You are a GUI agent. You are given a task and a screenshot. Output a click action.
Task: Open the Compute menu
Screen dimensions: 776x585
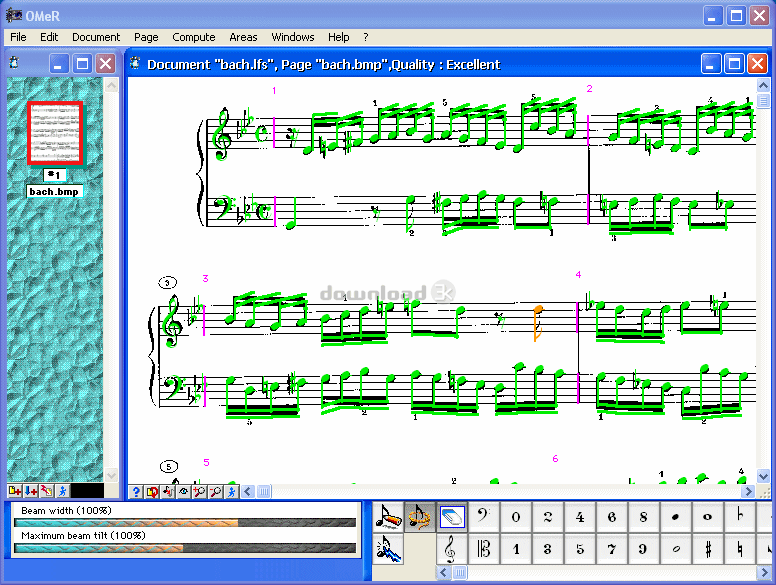point(194,37)
